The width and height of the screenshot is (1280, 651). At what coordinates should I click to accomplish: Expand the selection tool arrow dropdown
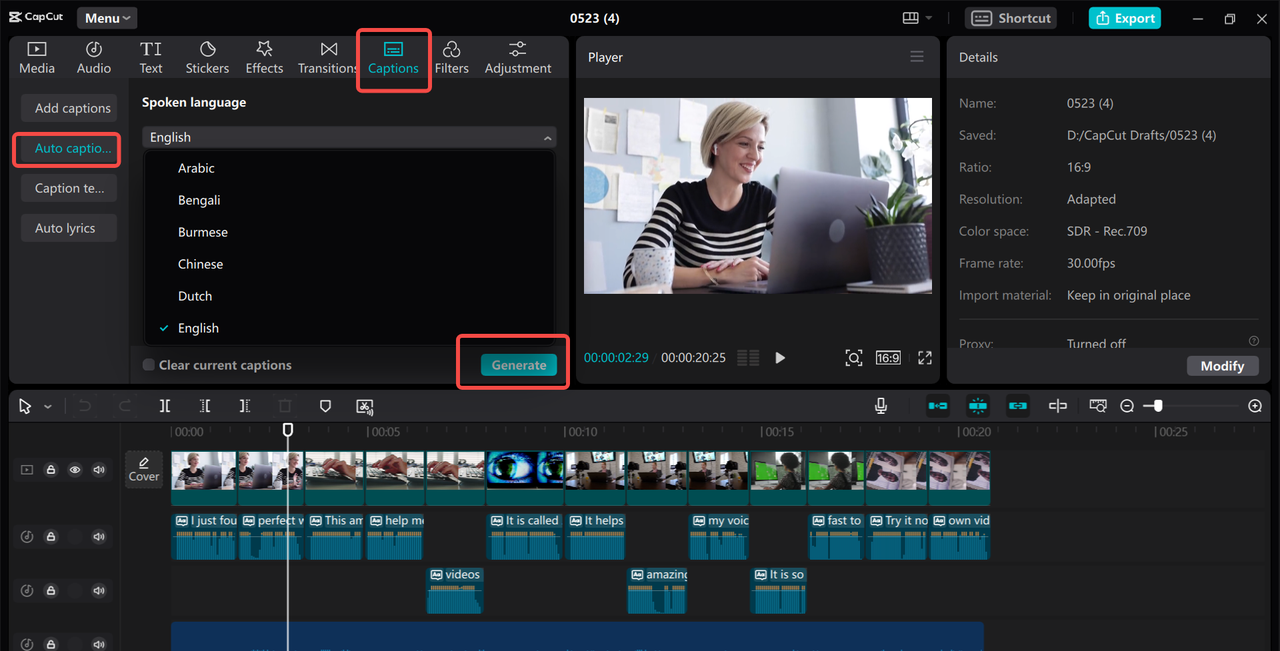pos(48,407)
